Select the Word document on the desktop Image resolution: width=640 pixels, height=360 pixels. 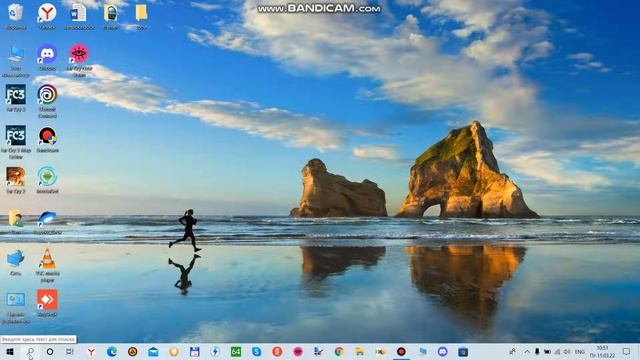[78, 13]
